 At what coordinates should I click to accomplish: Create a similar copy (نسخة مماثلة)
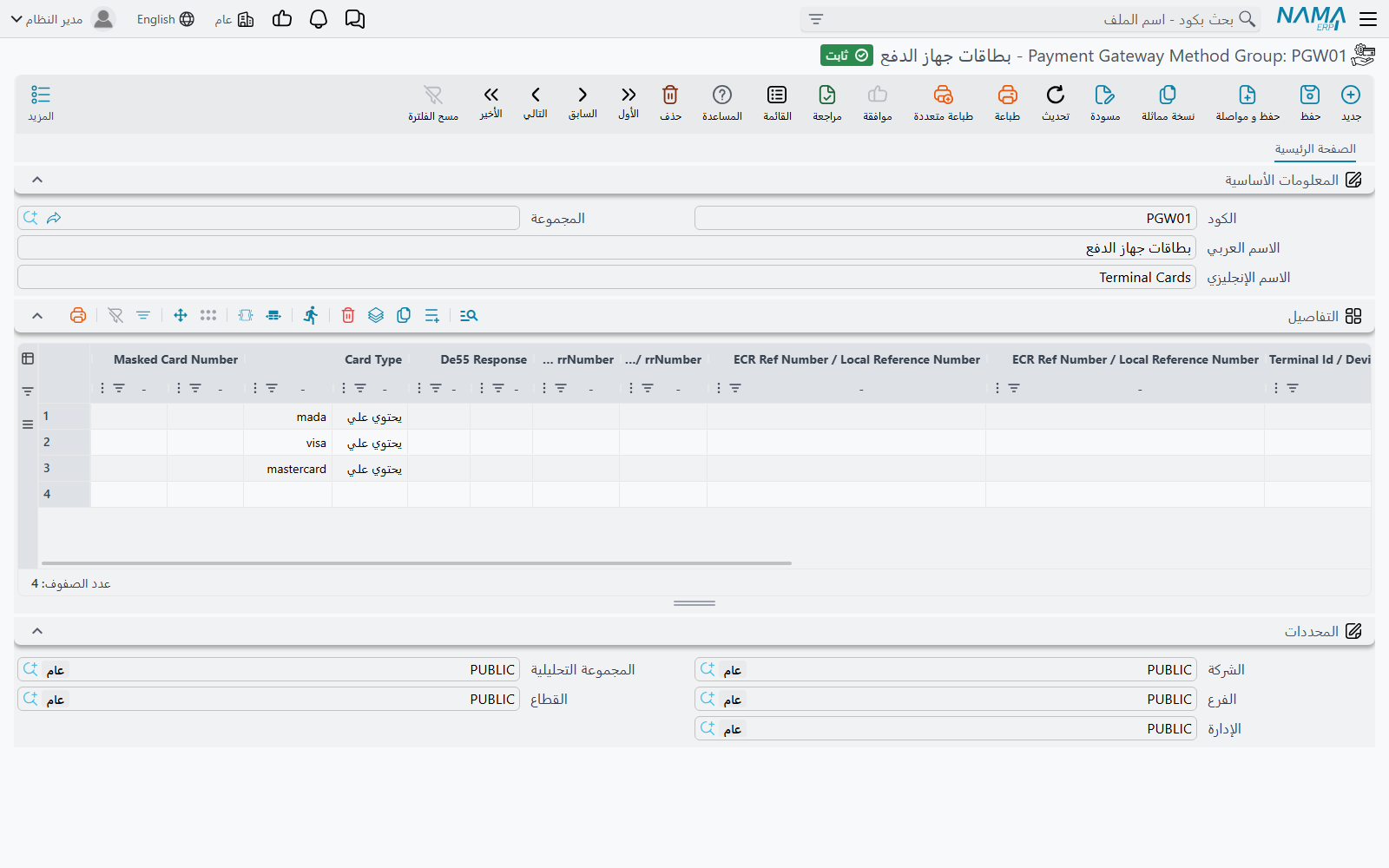tap(1168, 102)
